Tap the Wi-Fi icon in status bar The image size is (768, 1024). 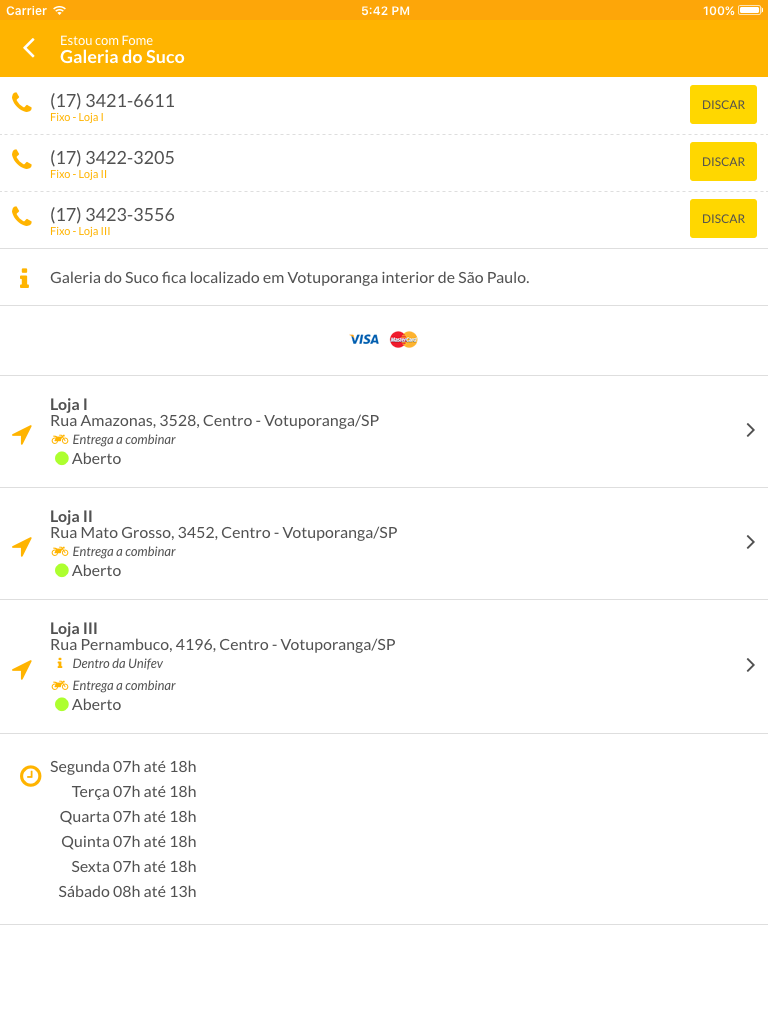(x=59, y=10)
